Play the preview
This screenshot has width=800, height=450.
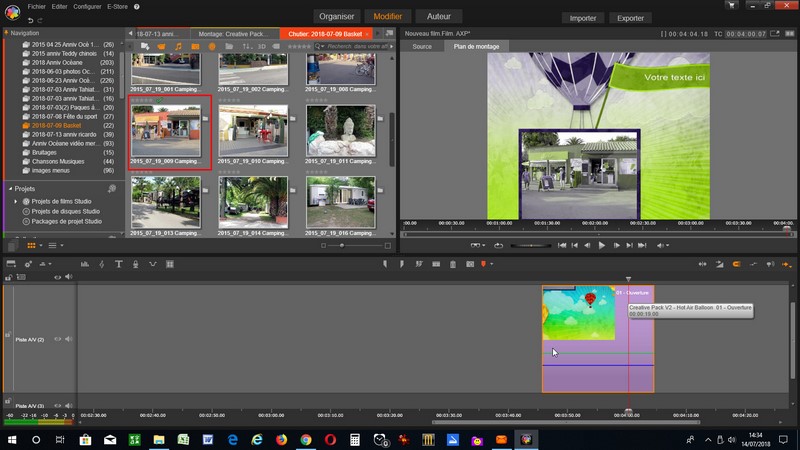[602, 245]
